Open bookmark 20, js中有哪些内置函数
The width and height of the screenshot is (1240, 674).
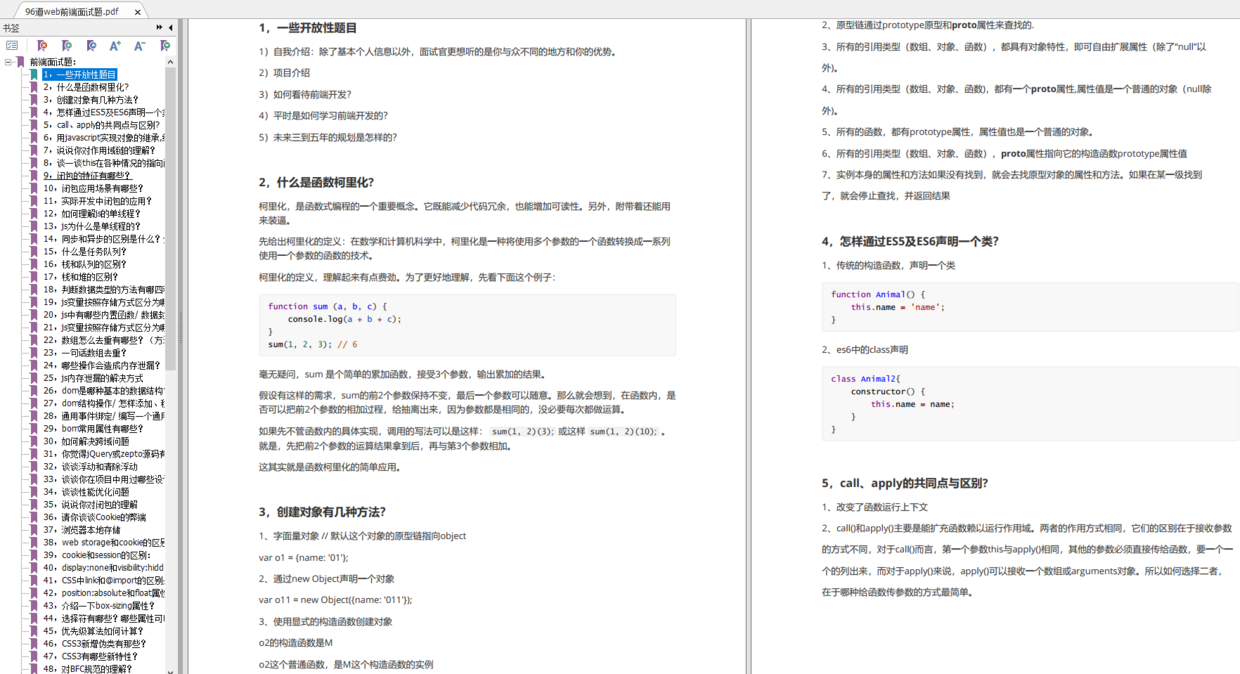tap(103, 315)
